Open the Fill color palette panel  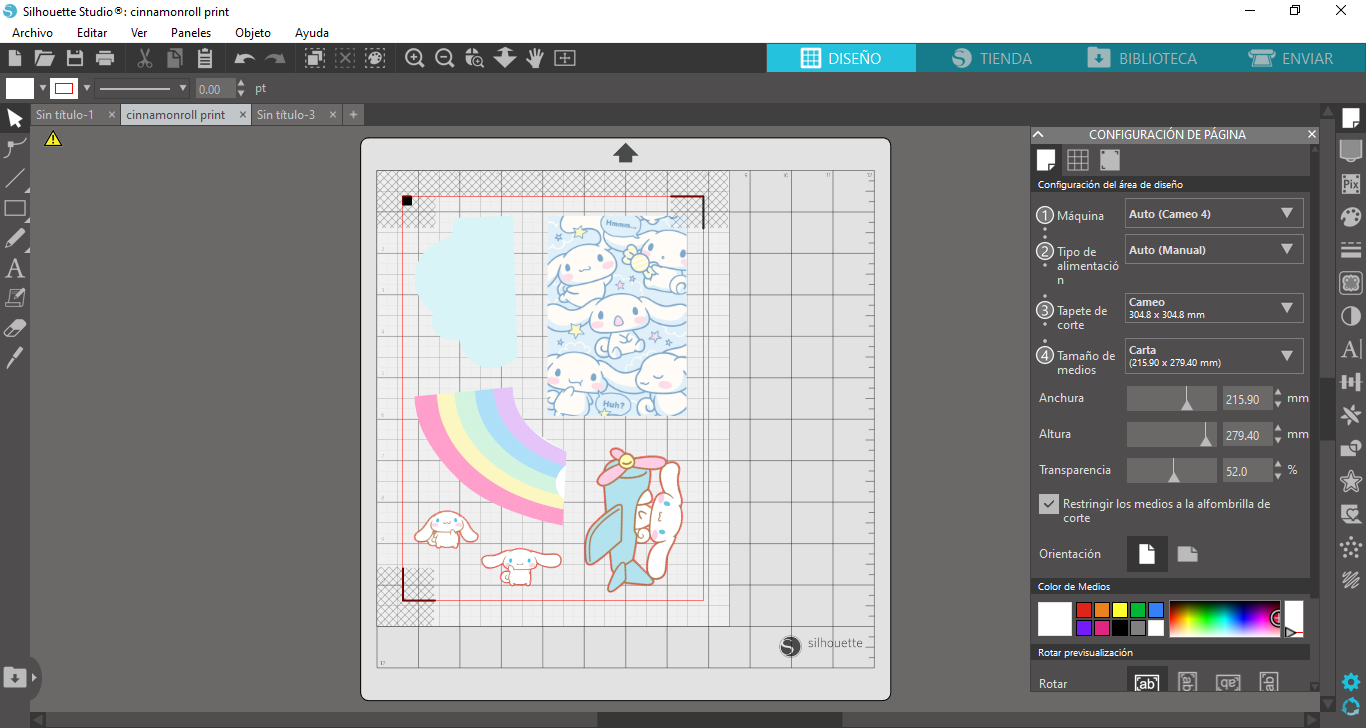[x=1351, y=217]
